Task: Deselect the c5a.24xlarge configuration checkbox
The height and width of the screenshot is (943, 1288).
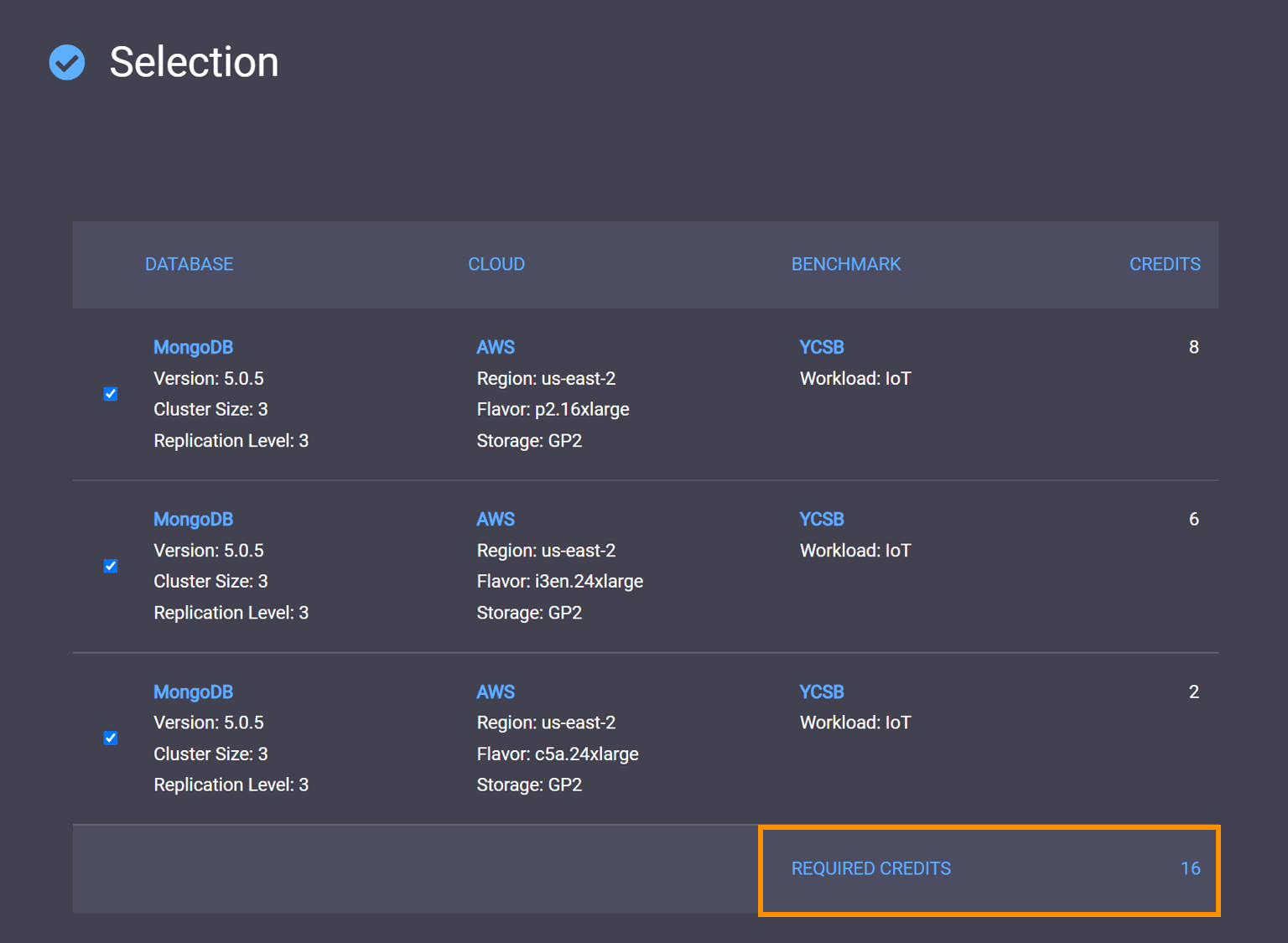Action: (111, 738)
